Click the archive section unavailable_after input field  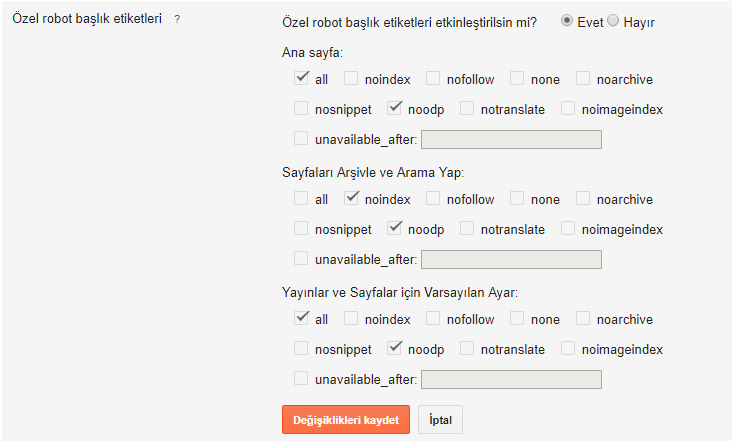(x=511, y=260)
